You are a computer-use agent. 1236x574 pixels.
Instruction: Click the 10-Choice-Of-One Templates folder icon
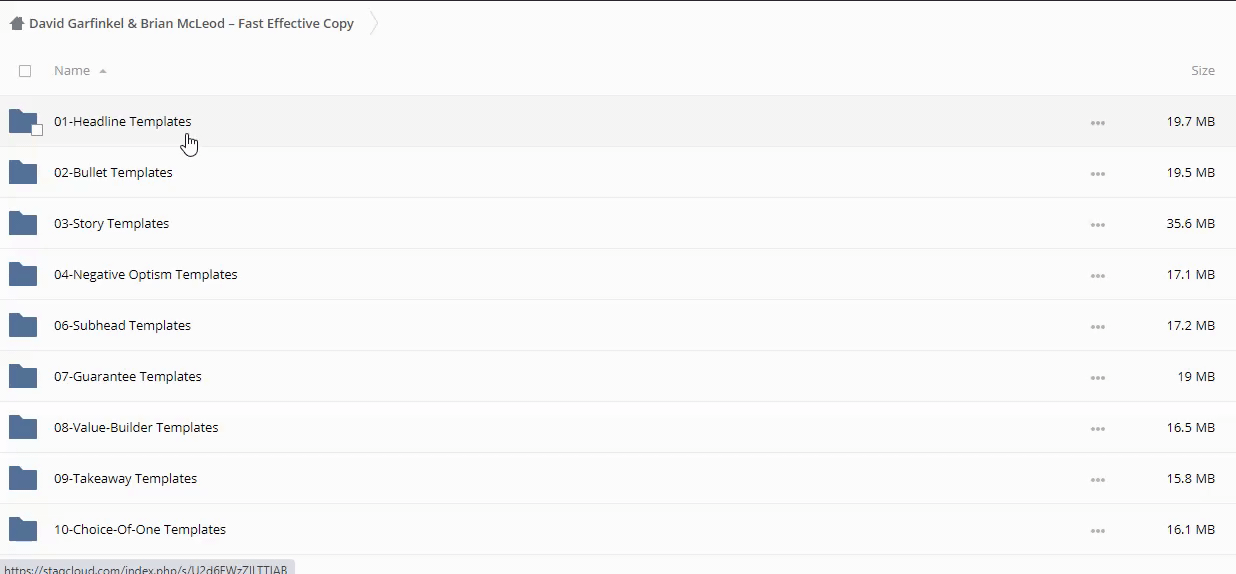23,530
